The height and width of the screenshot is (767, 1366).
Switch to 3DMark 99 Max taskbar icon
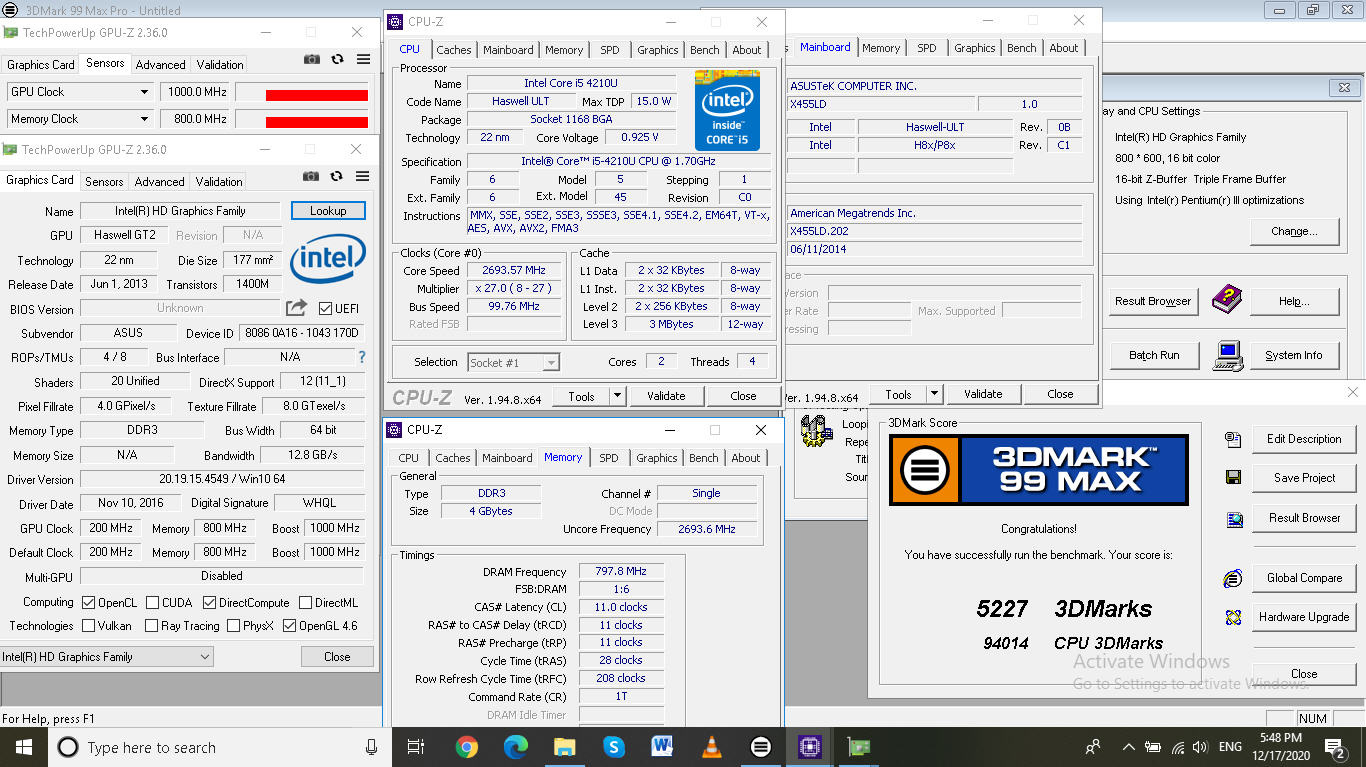761,747
